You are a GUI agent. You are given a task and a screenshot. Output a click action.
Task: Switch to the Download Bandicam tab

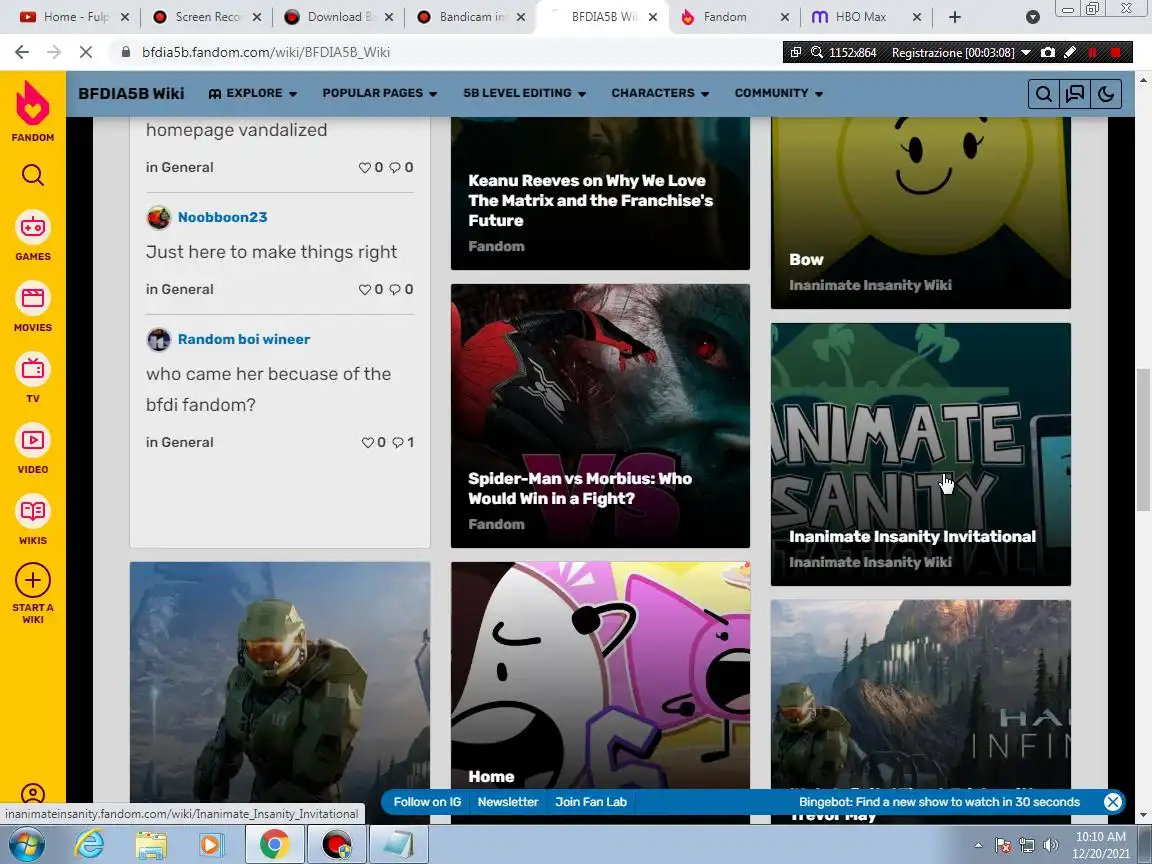click(338, 17)
